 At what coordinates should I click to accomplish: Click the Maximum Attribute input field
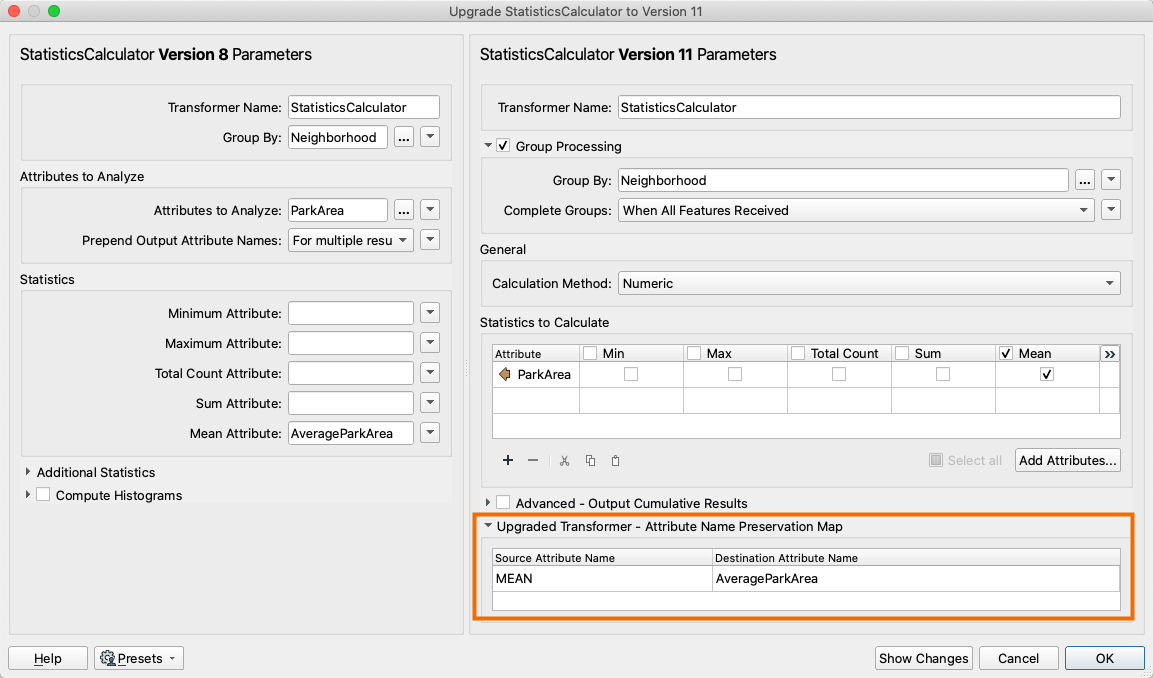(351, 343)
